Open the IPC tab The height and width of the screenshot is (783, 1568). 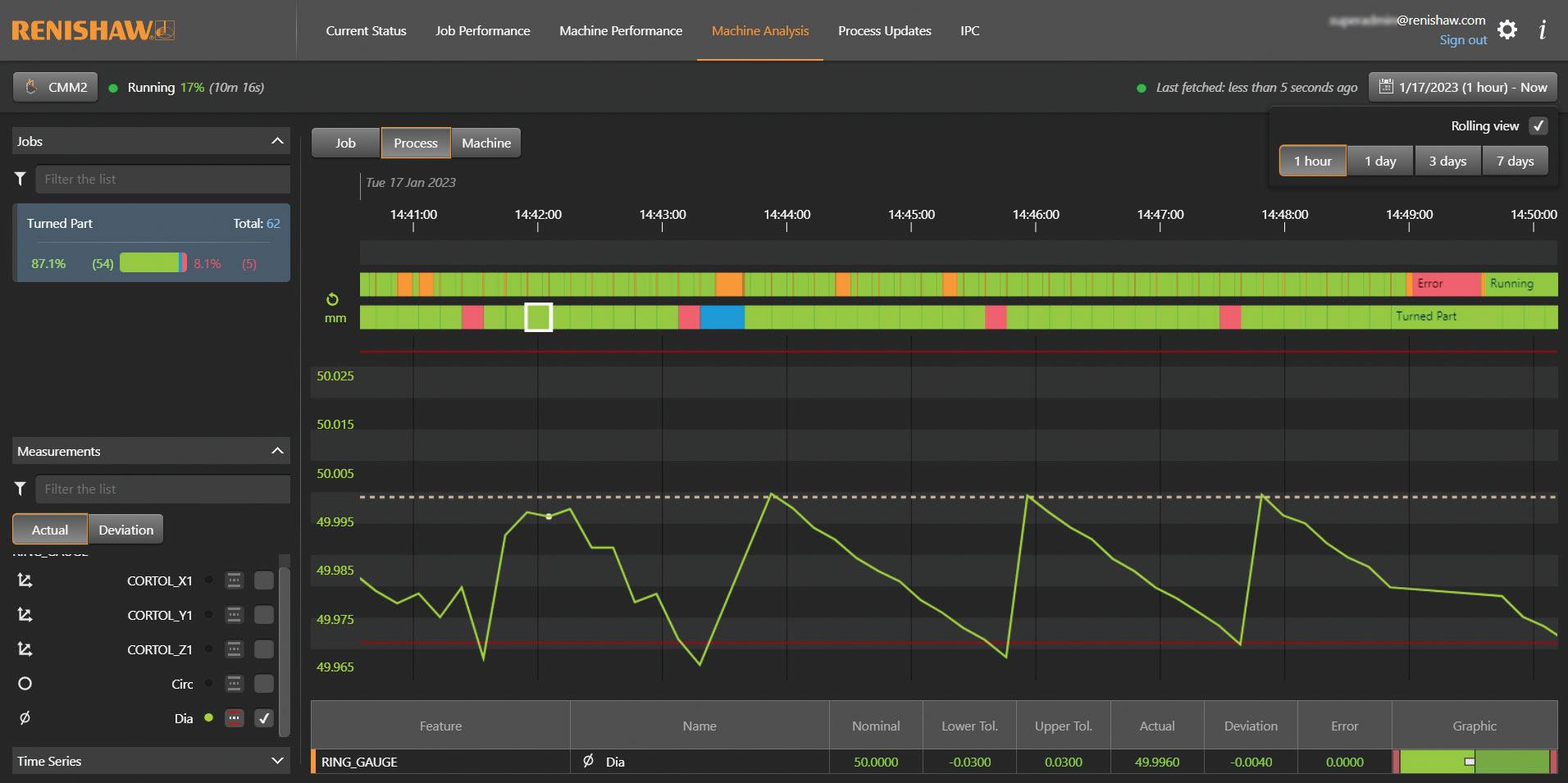[x=970, y=30]
